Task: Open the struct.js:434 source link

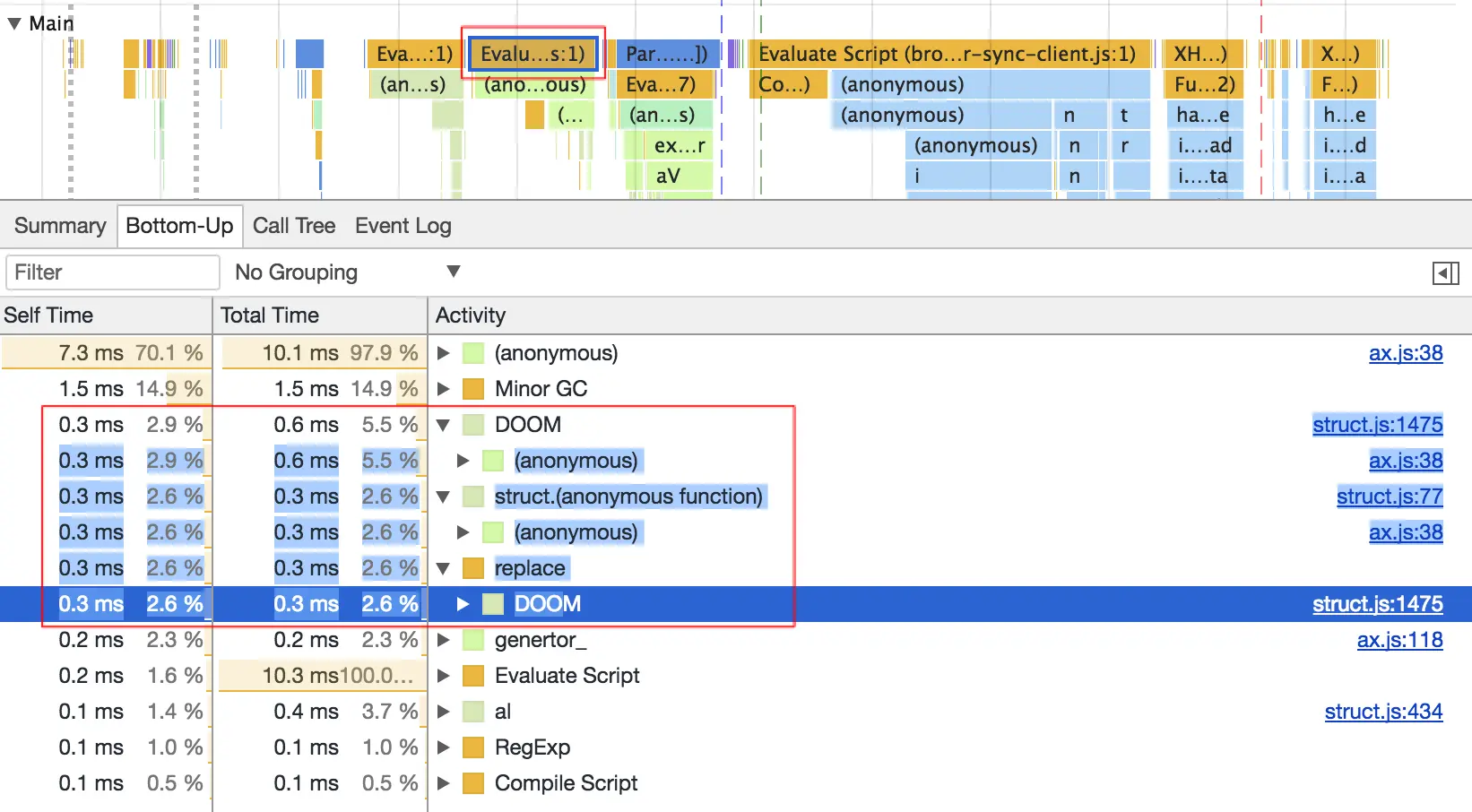Action: point(1384,712)
